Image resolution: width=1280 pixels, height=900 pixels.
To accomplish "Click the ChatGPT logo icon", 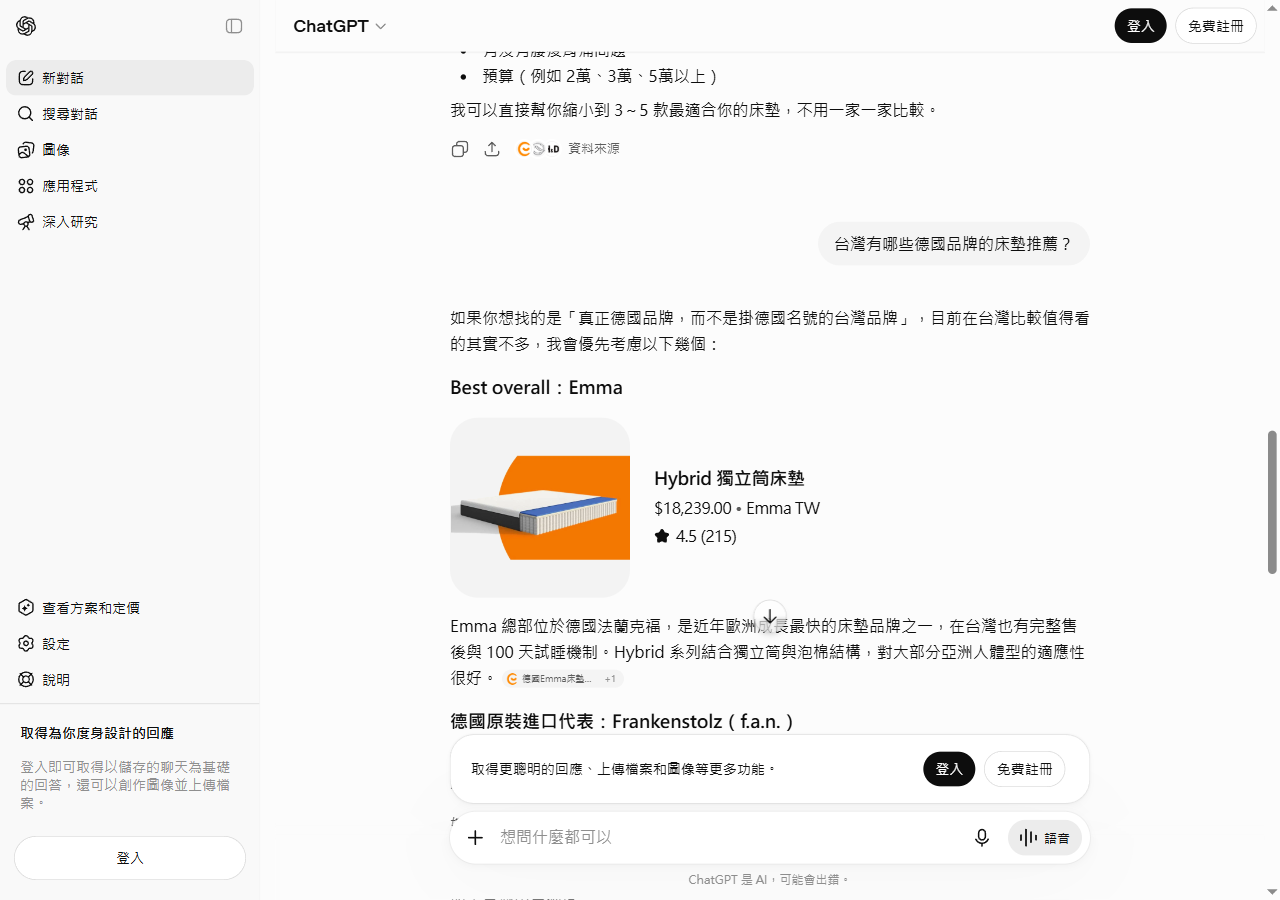I will [26, 26].
